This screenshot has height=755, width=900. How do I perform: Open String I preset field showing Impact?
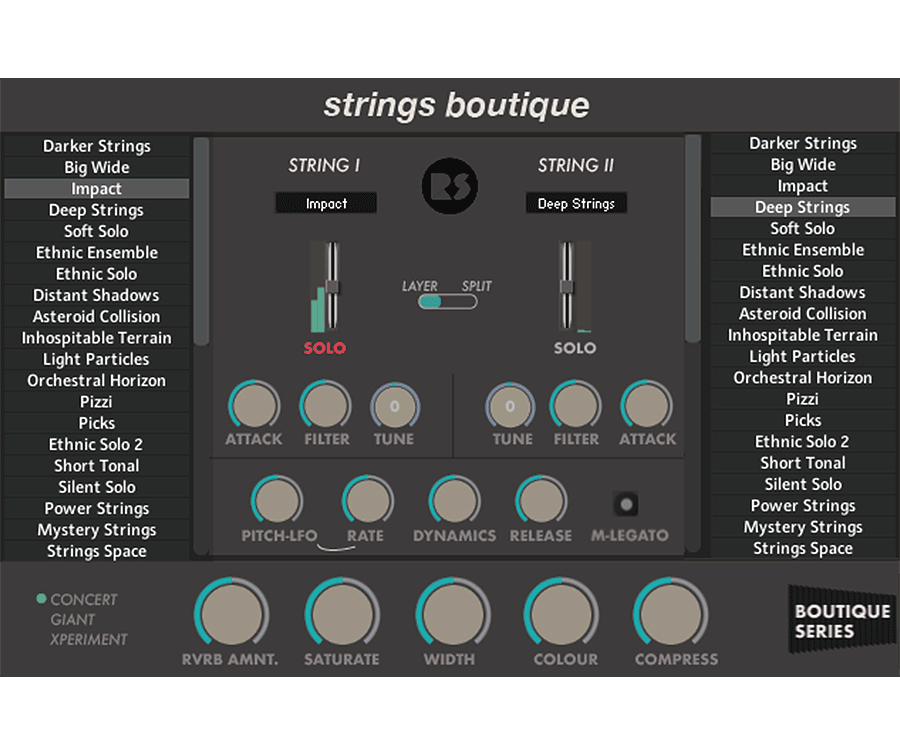pyautogui.click(x=326, y=203)
